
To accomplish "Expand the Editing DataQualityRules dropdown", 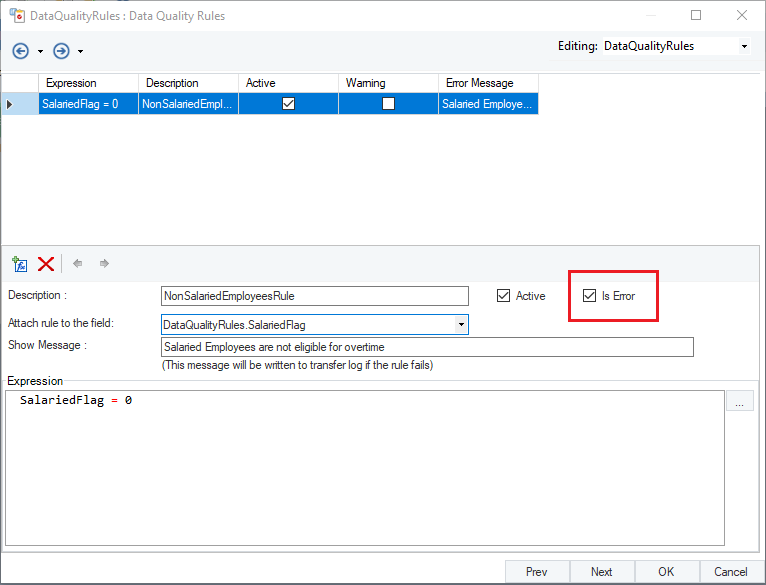I will 743,46.
